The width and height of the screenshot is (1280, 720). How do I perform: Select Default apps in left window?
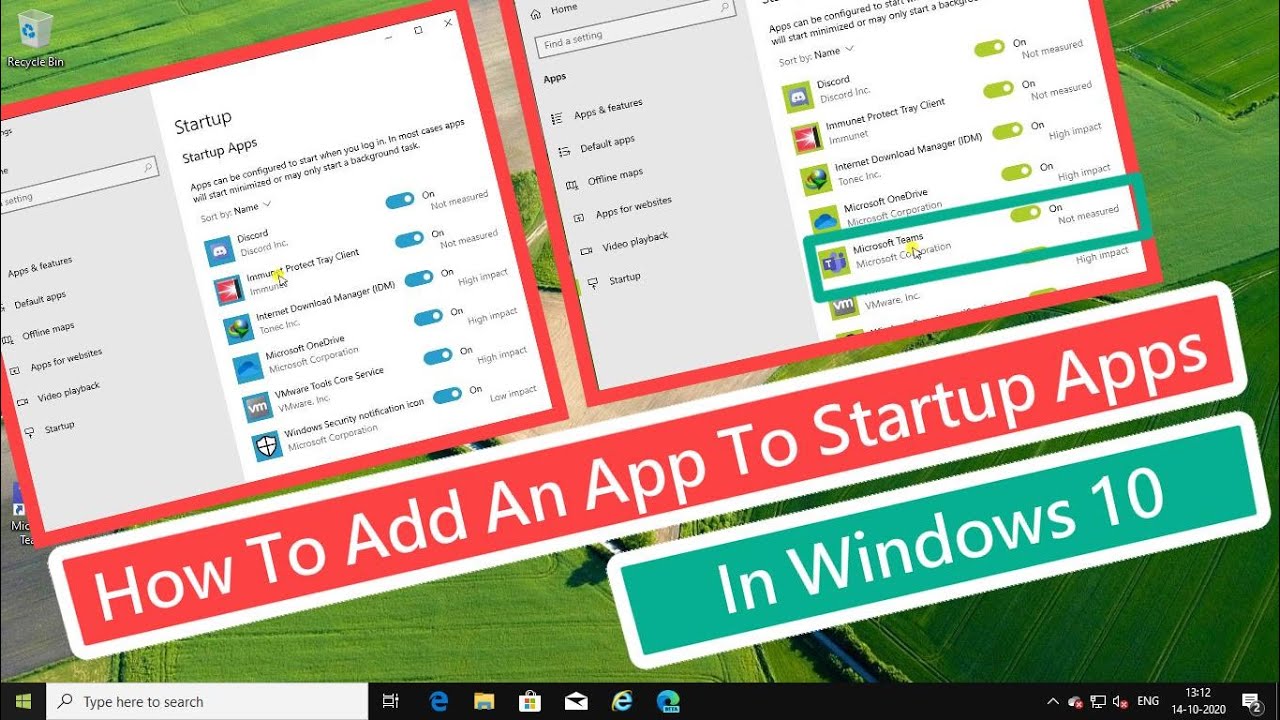32,301
